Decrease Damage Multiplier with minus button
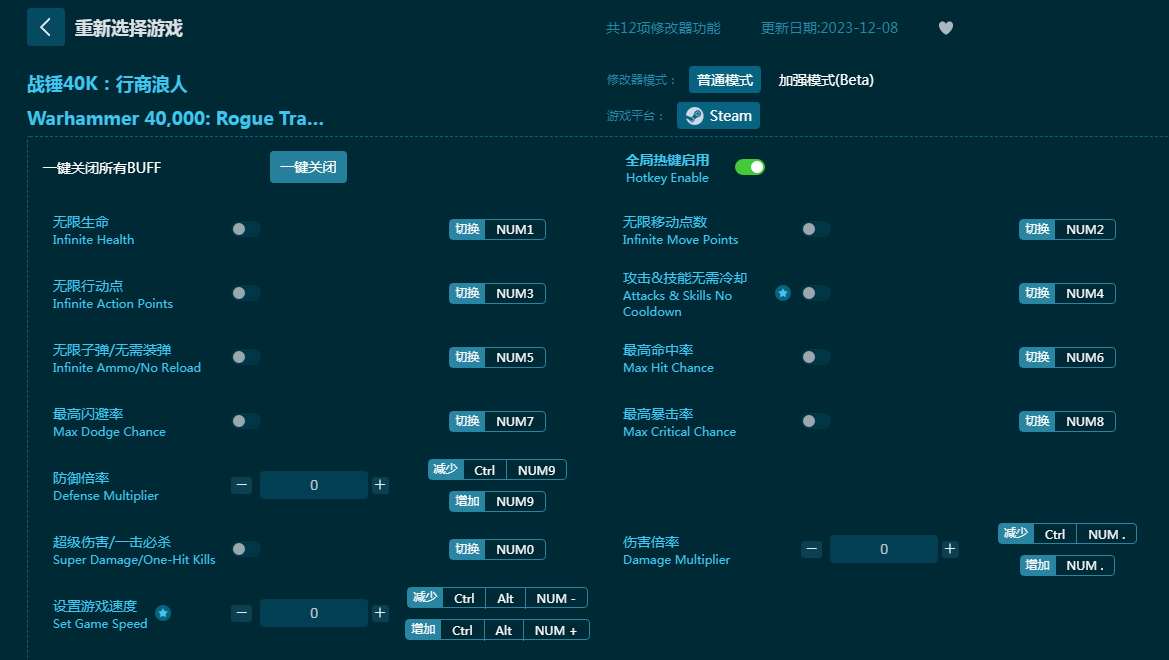Image resolution: width=1169 pixels, height=660 pixels. [812, 550]
